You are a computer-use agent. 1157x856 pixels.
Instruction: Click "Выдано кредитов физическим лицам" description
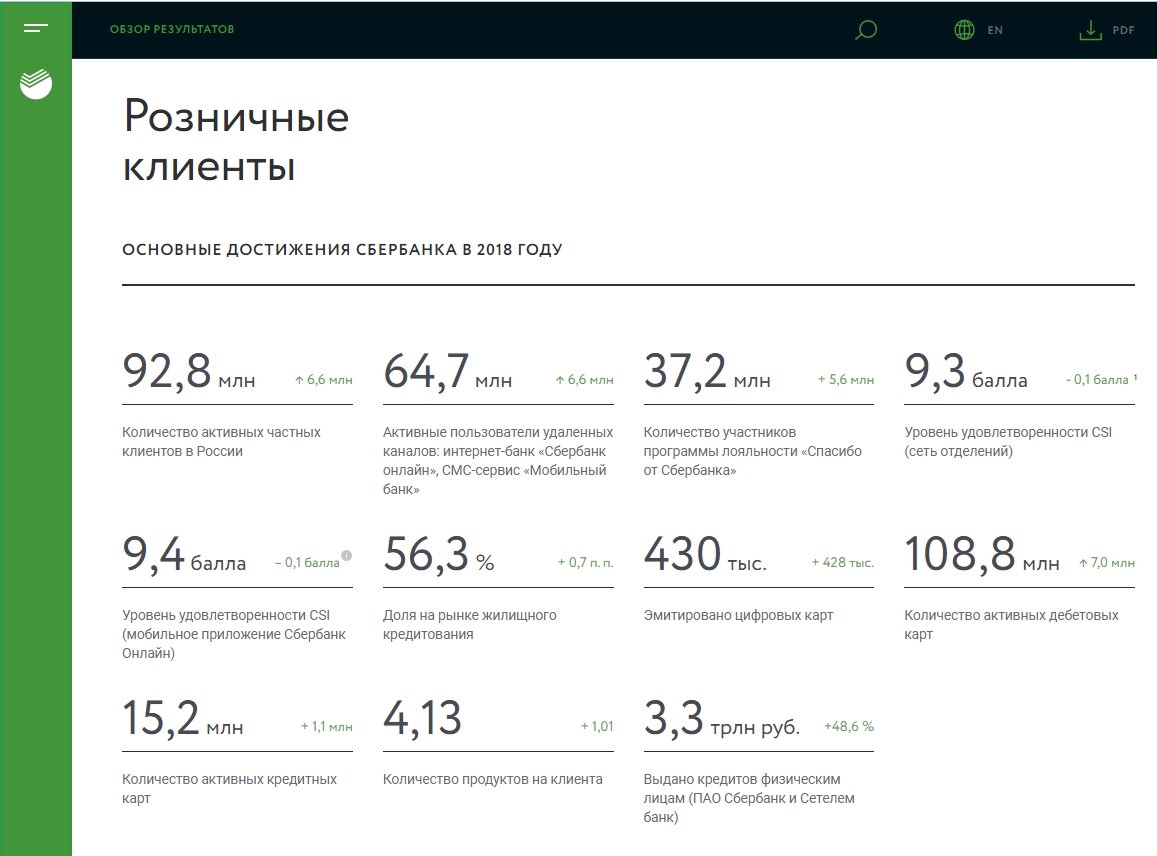click(x=749, y=798)
